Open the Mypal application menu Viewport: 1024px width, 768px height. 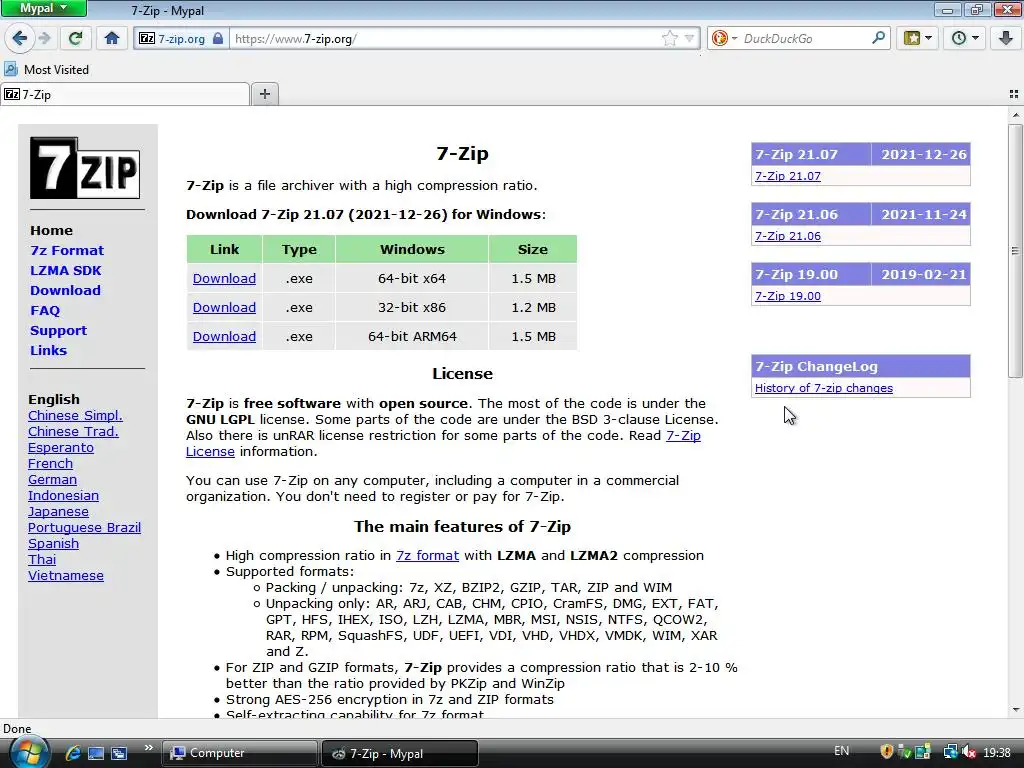[44, 8]
